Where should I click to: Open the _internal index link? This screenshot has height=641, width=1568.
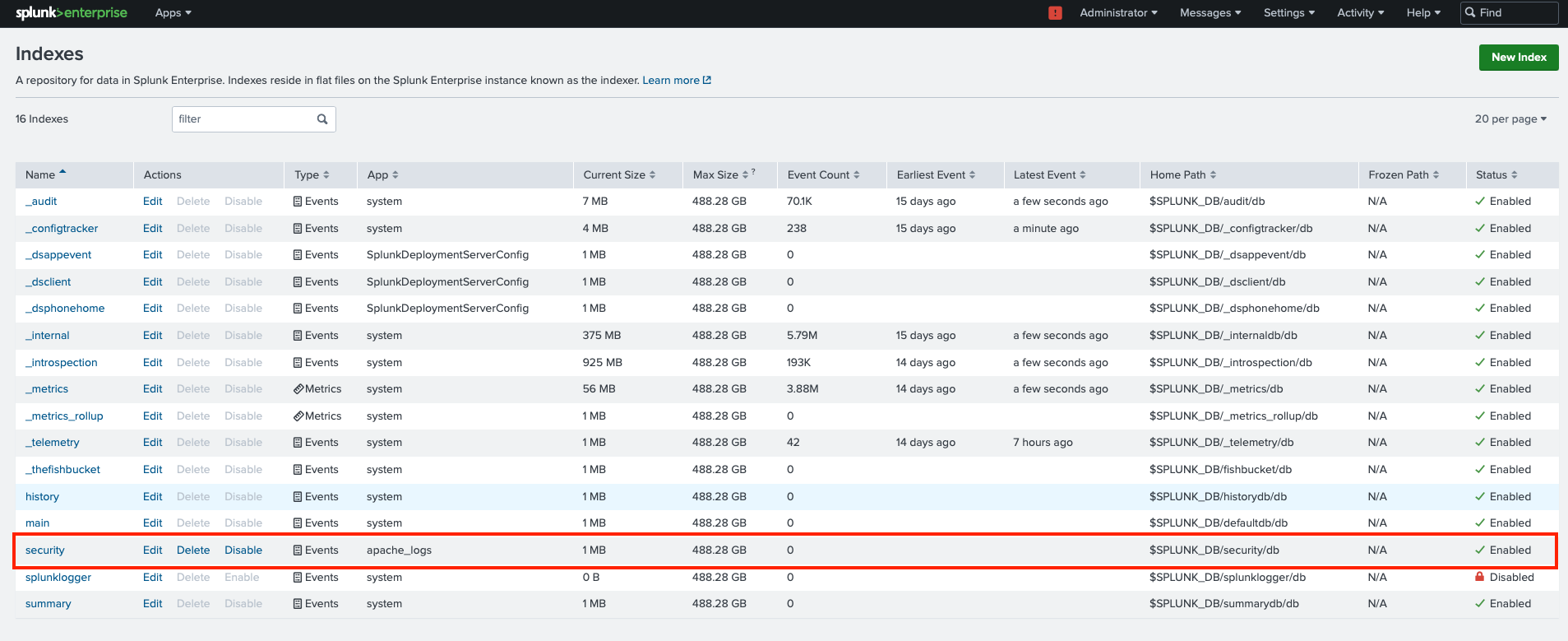point(48,336)
